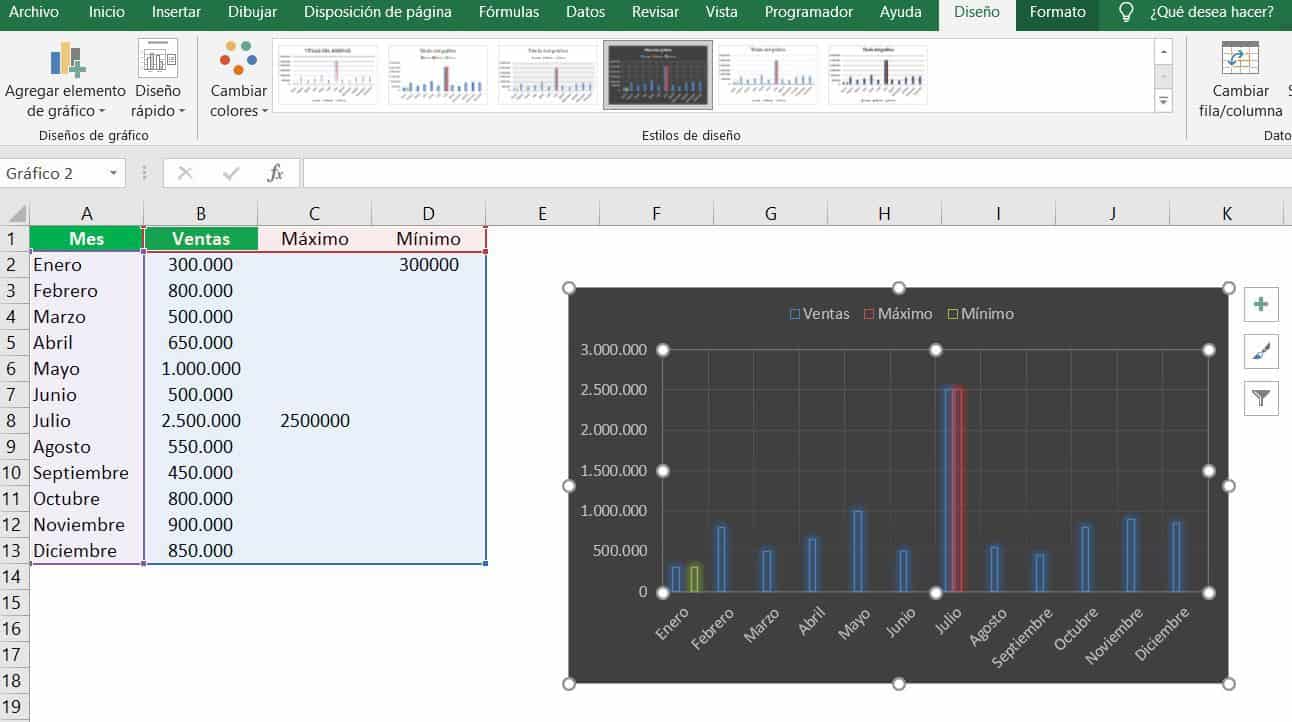Click the Ventas legend entry in chart
The image size is (1292, 722).
pyautogui.click(x=819, y=314)
